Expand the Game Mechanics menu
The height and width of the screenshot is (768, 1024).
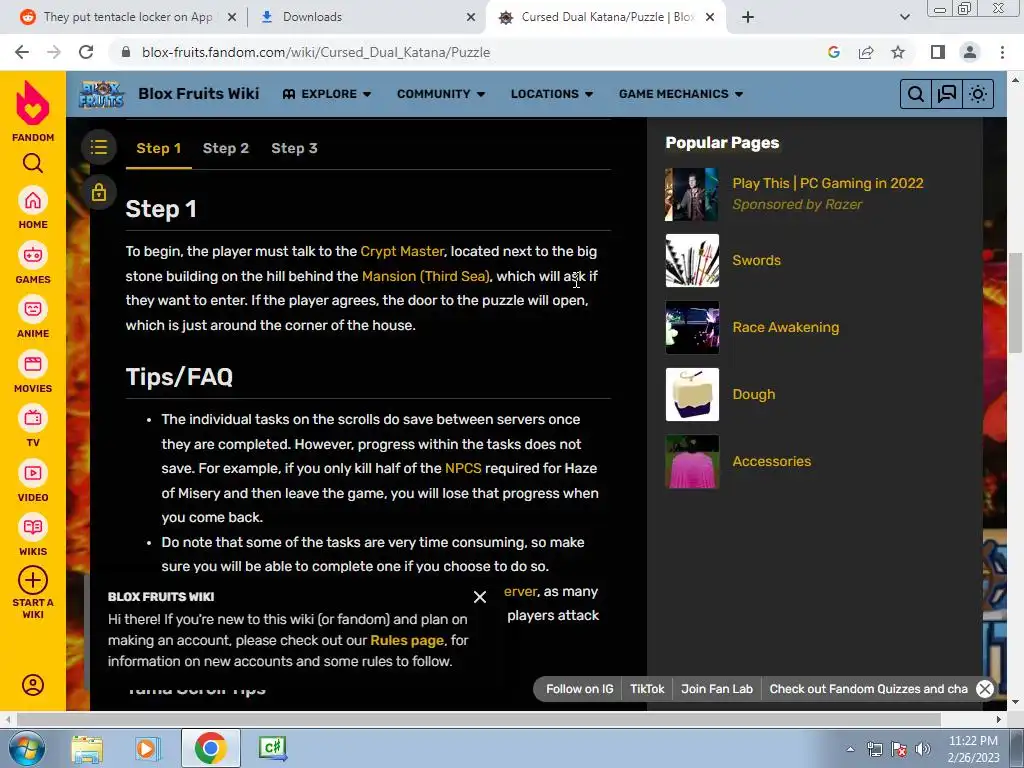click(x=680, y=94)
